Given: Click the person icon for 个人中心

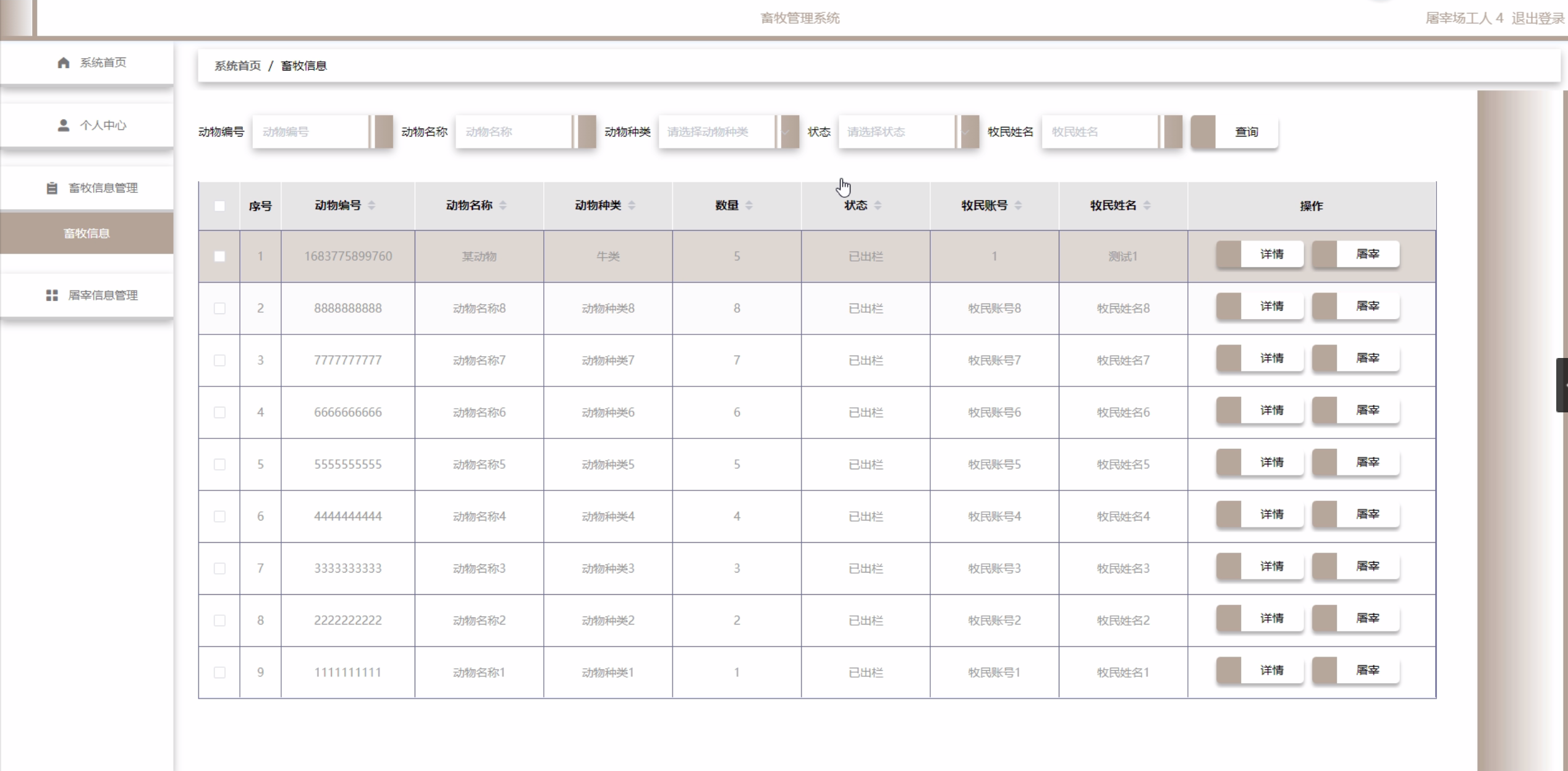Looking at the screenshot, I should click(x=63, y=126).
